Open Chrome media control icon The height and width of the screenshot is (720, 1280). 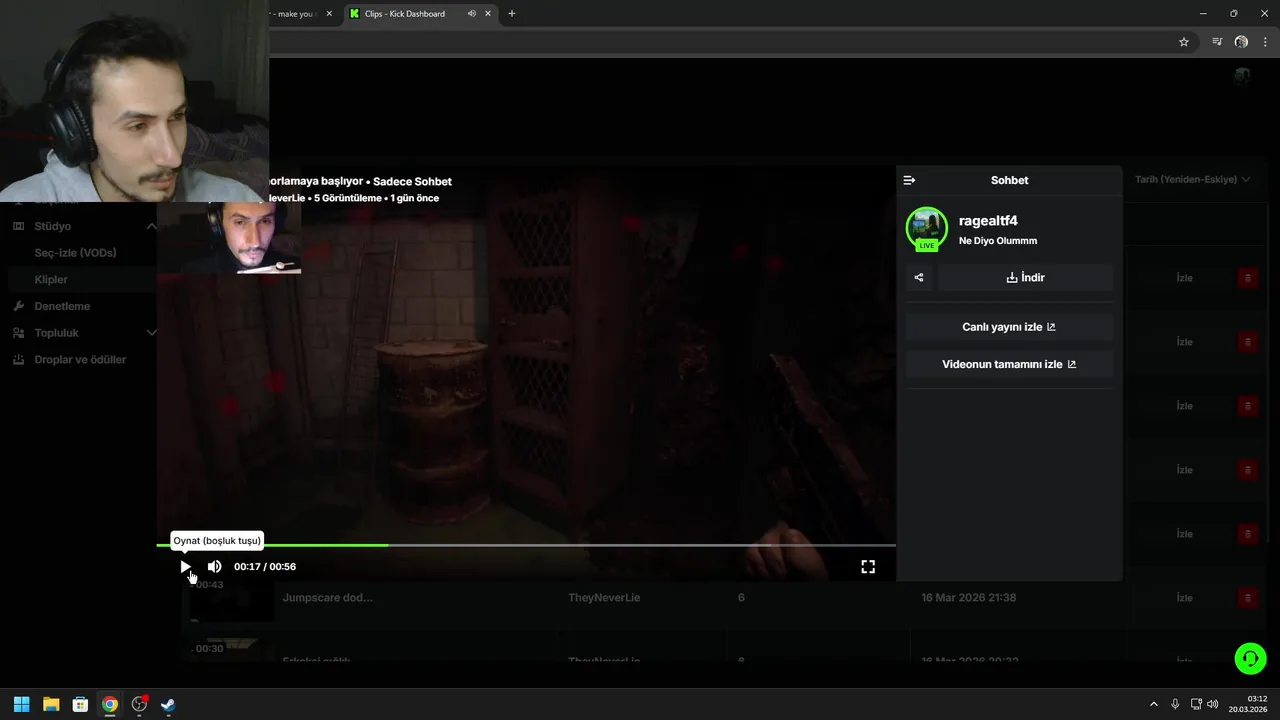click(x=1217, y=42)
